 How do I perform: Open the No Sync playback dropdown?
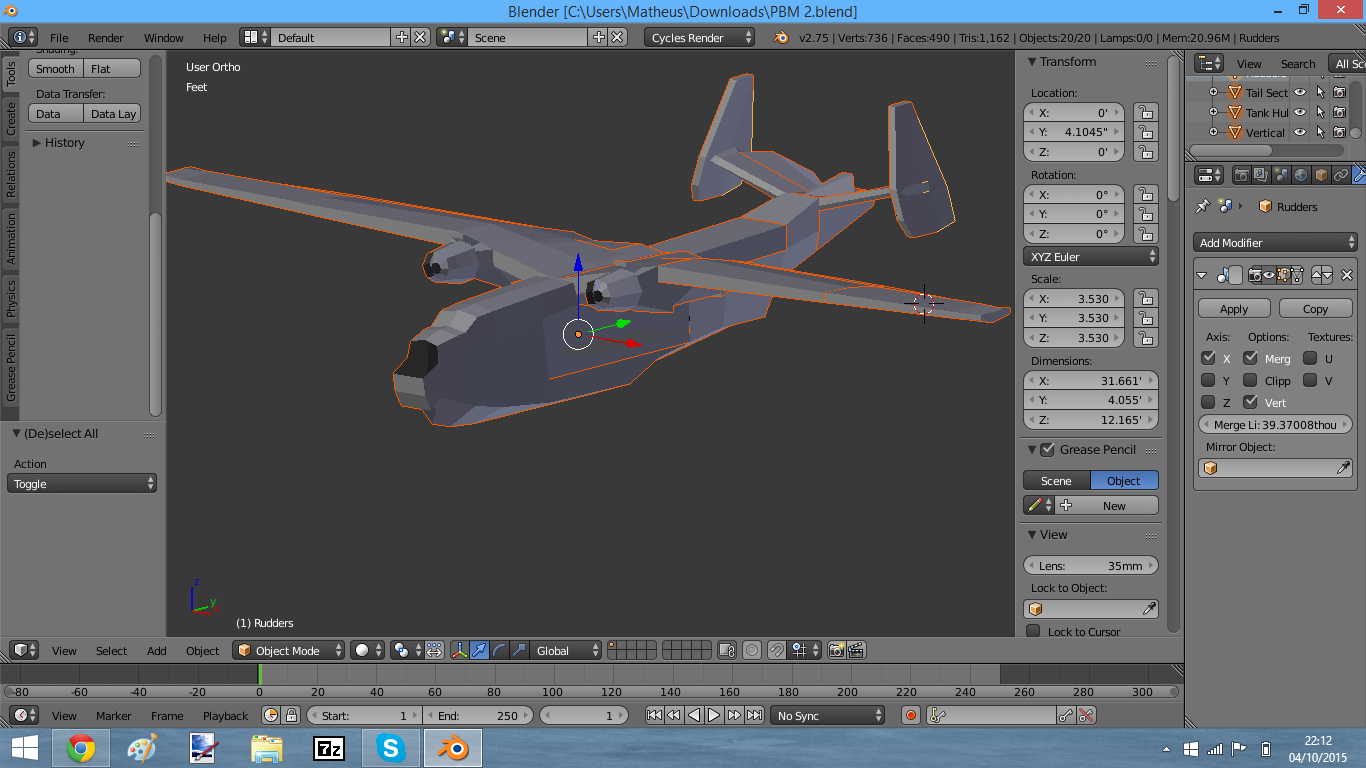click(x=828, y=715)
